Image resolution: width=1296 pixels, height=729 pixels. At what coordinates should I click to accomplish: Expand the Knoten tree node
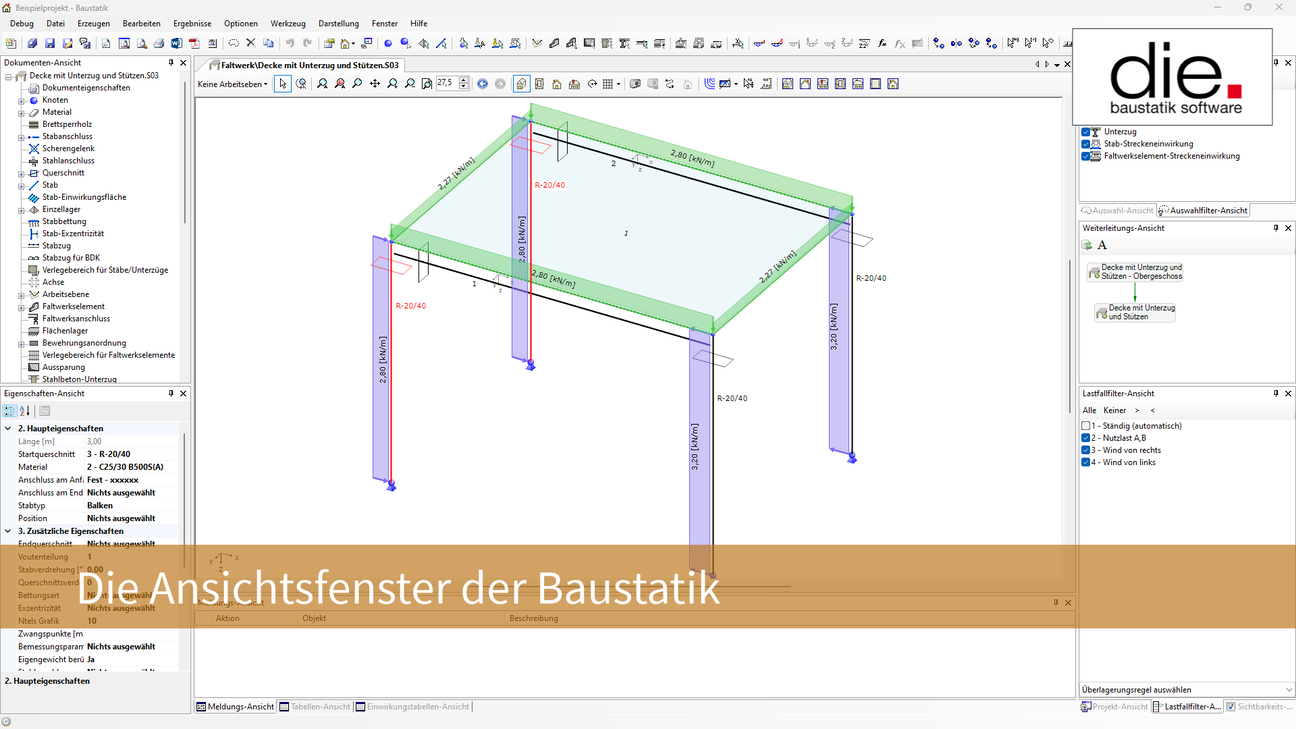click(x=21, y=100)
